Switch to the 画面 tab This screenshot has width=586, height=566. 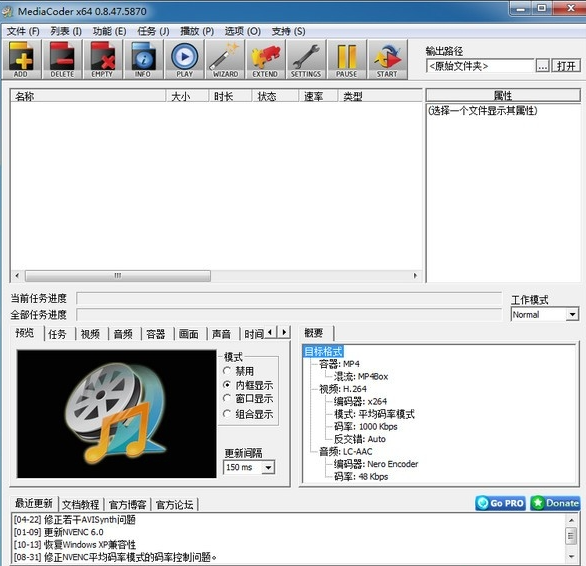pos(188,334)
